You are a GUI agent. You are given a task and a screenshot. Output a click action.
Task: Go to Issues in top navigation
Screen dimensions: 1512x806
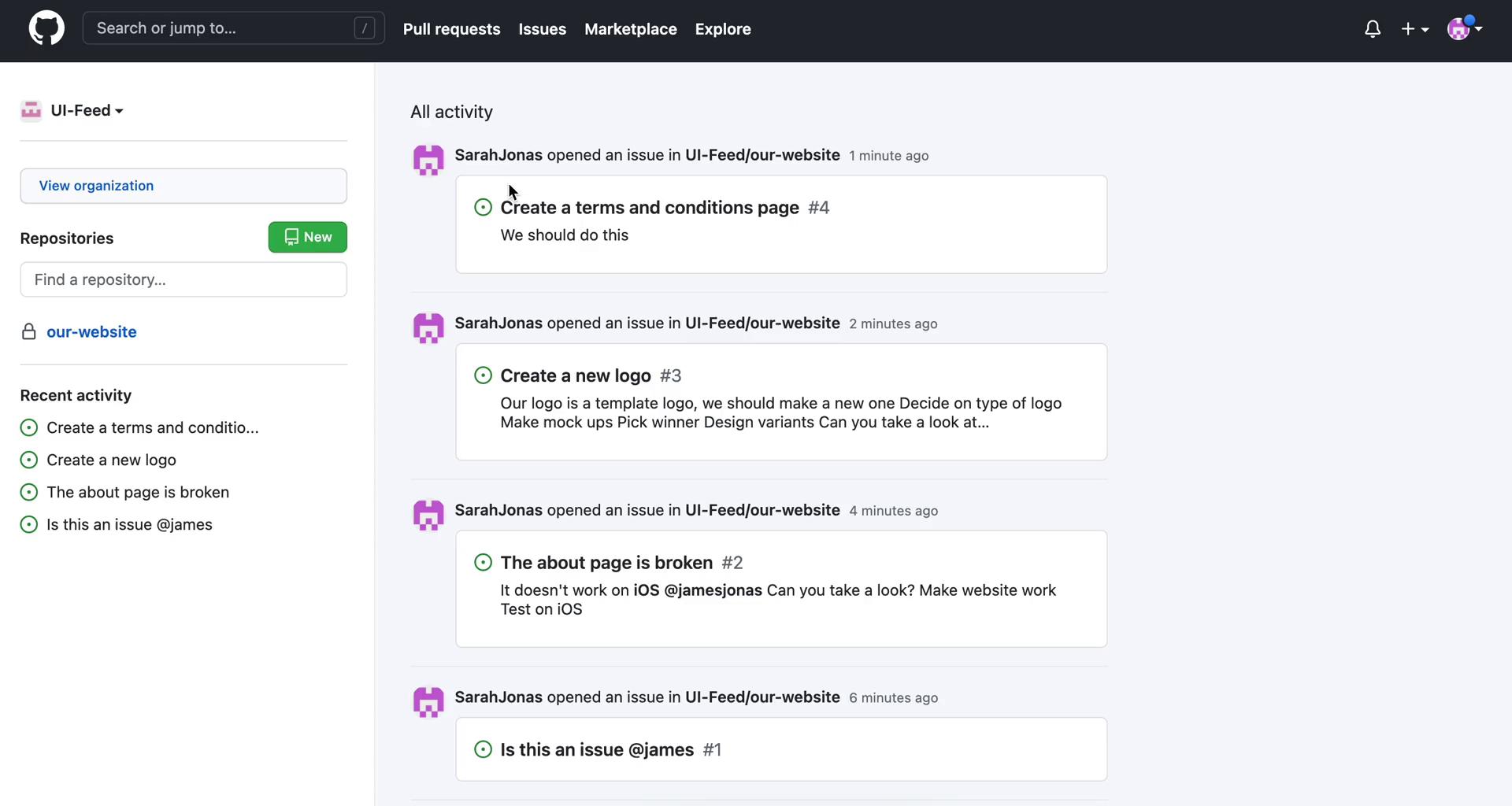click(x=542, y=29)
